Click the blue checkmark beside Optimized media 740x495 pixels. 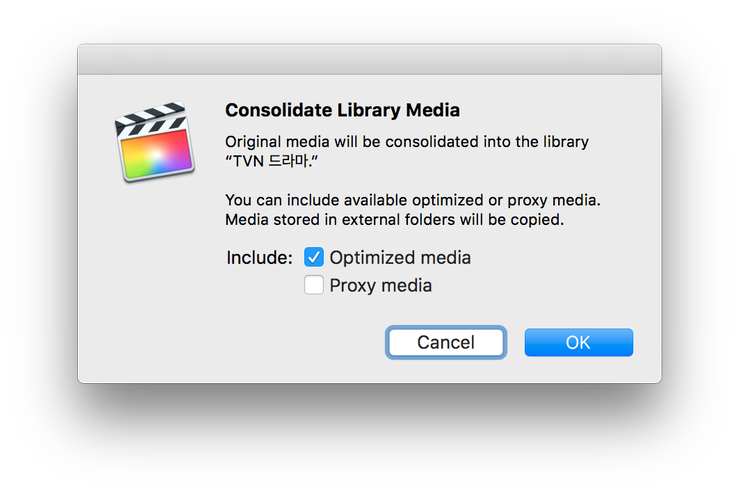coord(314,258)
